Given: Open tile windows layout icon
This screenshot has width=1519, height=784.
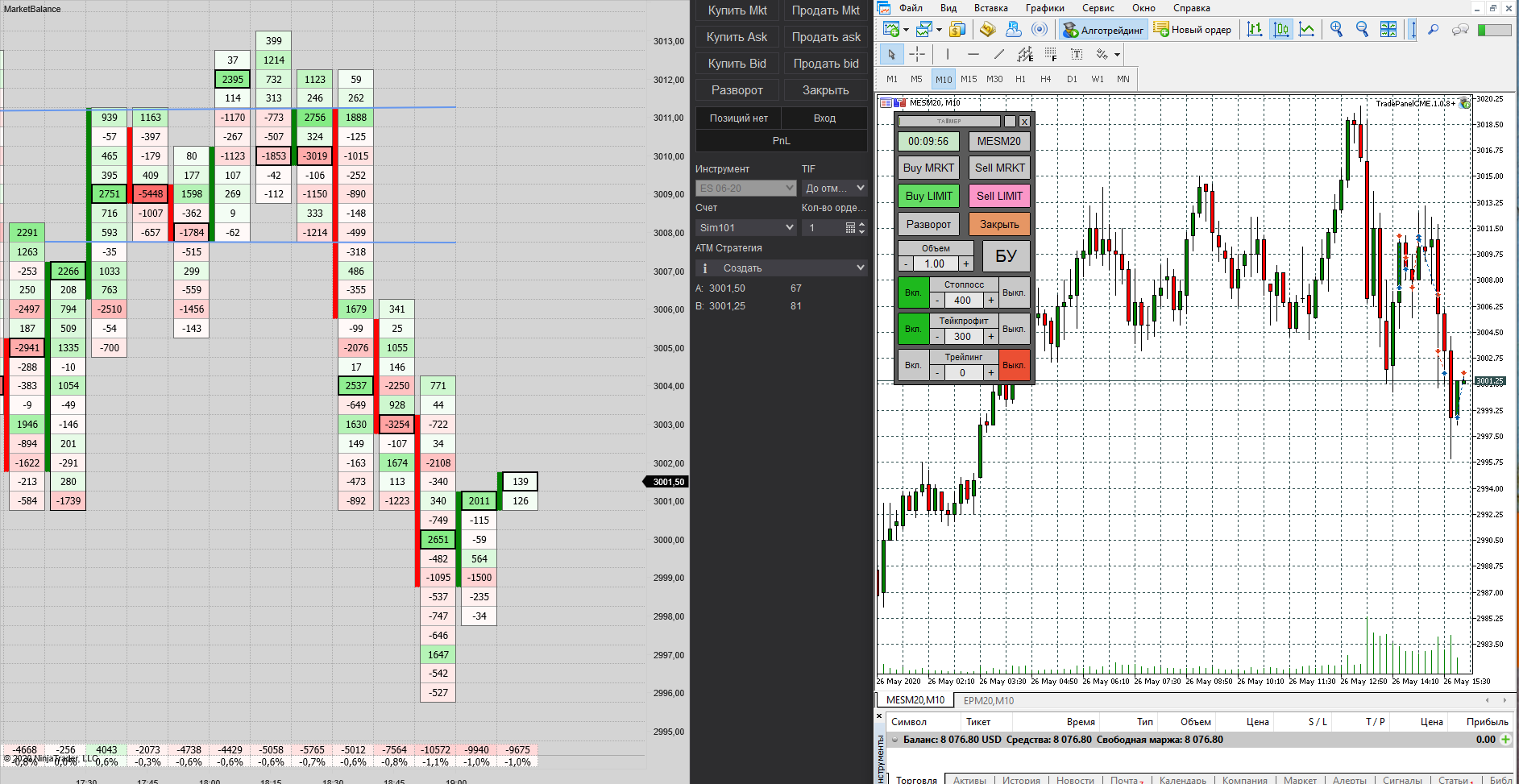Looking at the screenshot, I should [1388, 30].
